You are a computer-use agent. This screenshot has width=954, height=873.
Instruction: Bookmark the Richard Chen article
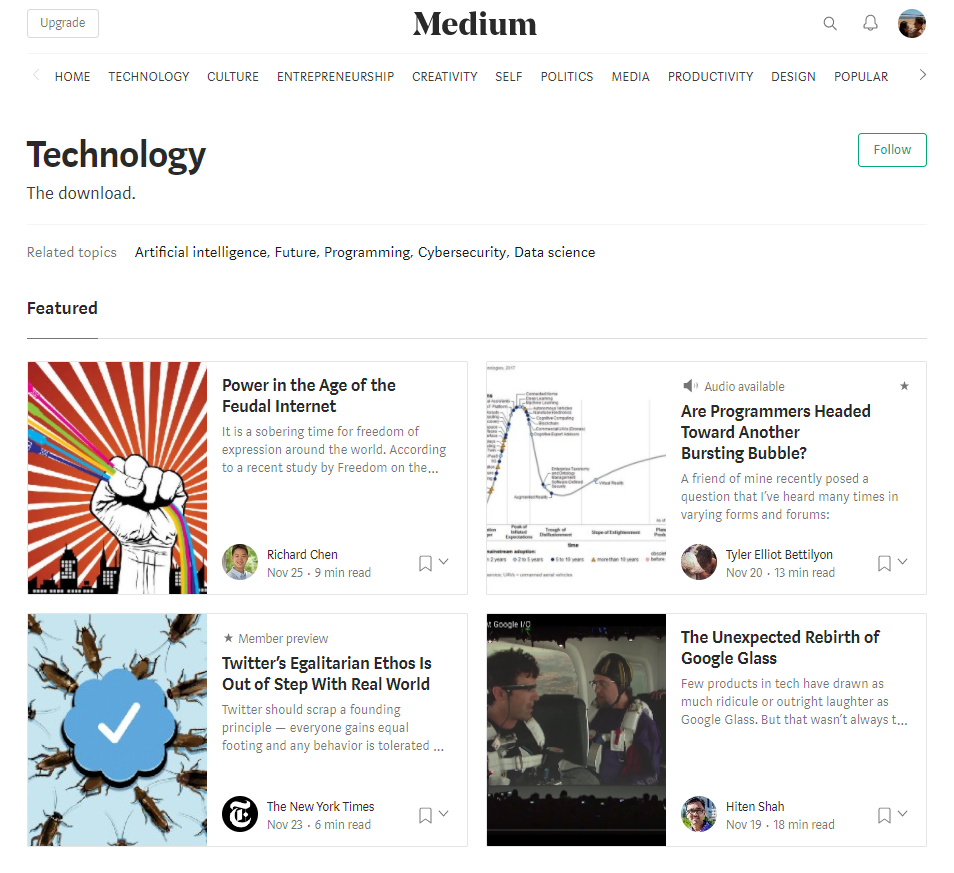(x=425, y=563)
